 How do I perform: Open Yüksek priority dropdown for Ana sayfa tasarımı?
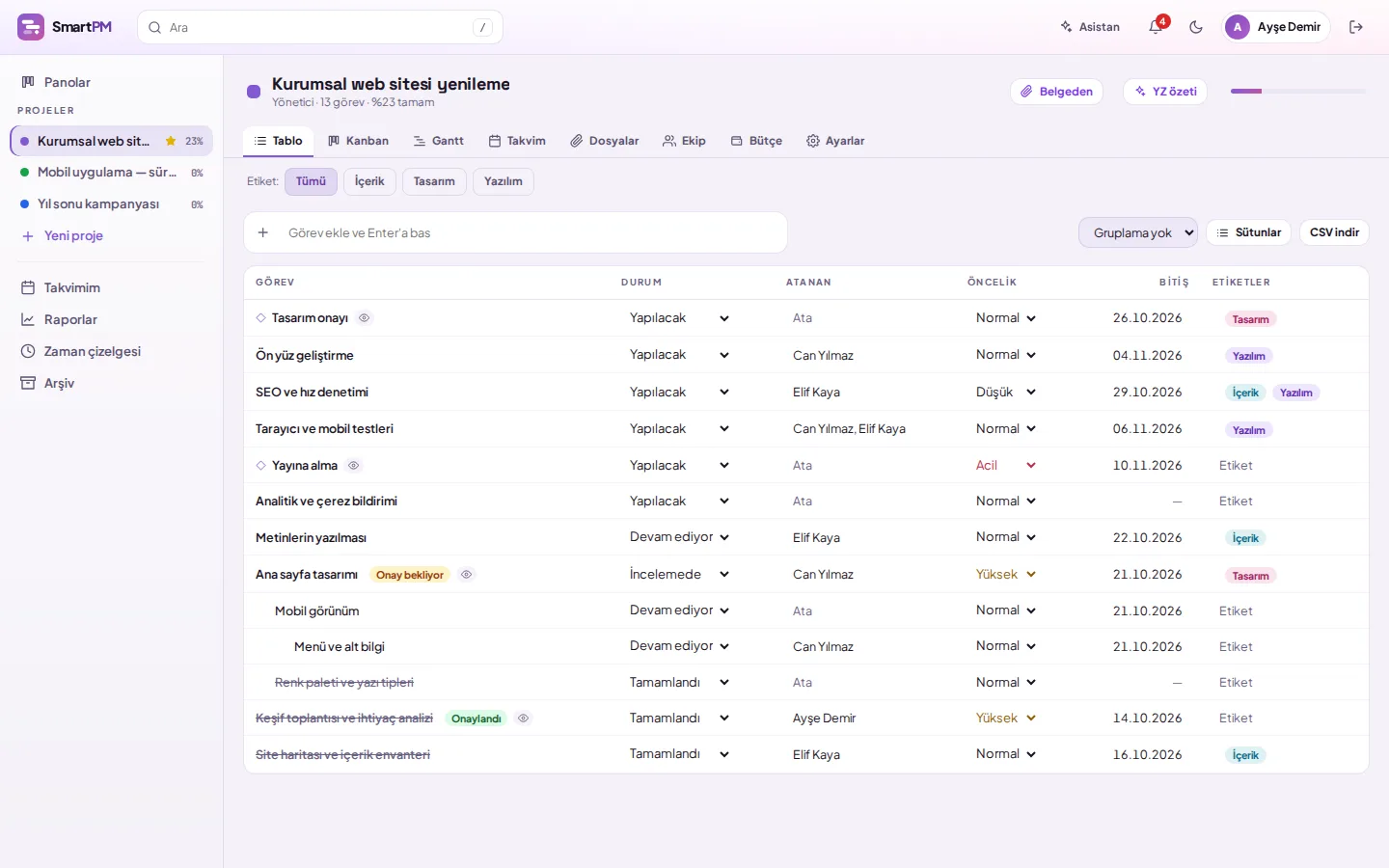pyautogui.click(x=1005, y=574)
